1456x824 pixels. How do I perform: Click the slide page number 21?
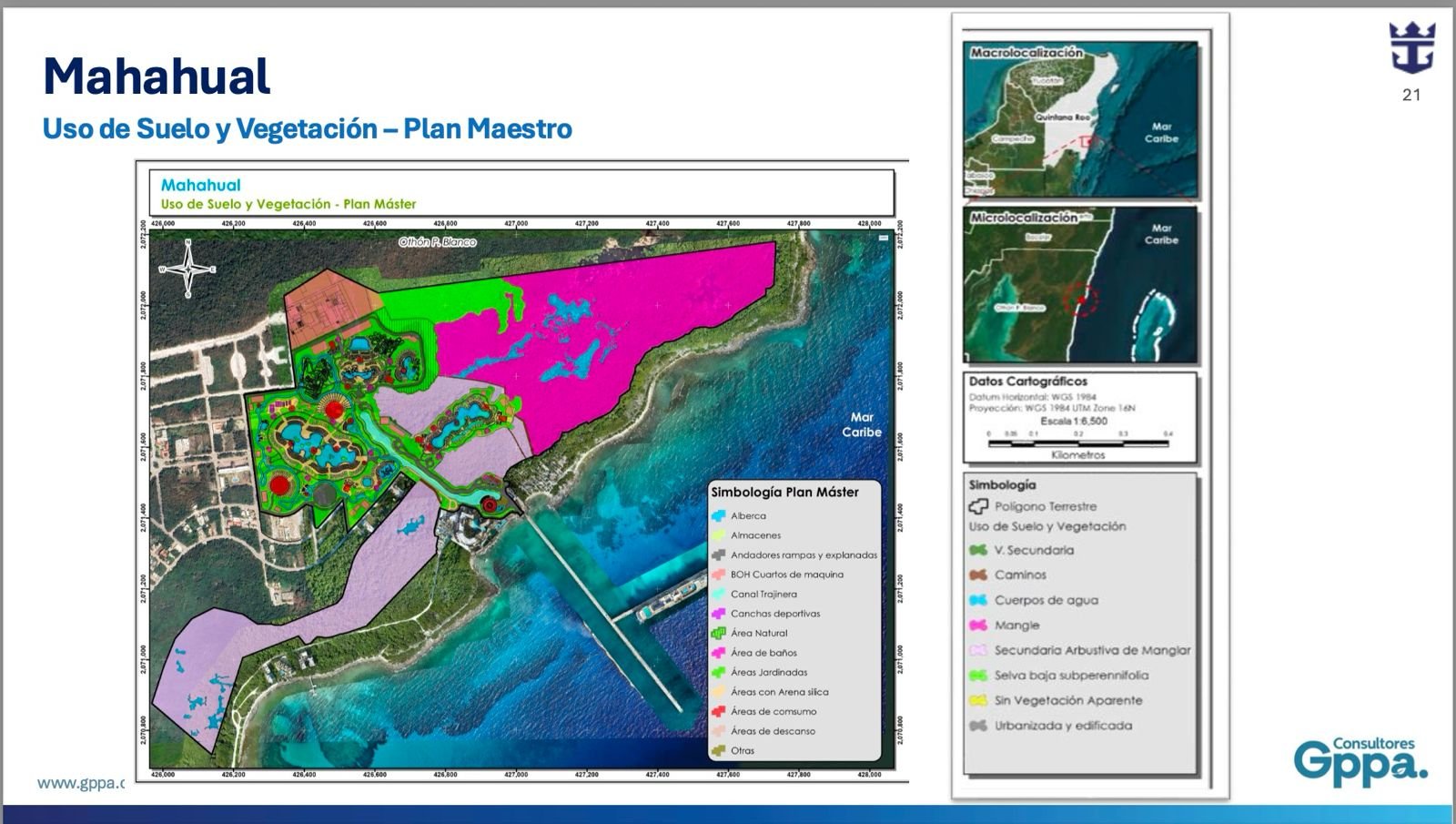click(x=1411, y=95)
